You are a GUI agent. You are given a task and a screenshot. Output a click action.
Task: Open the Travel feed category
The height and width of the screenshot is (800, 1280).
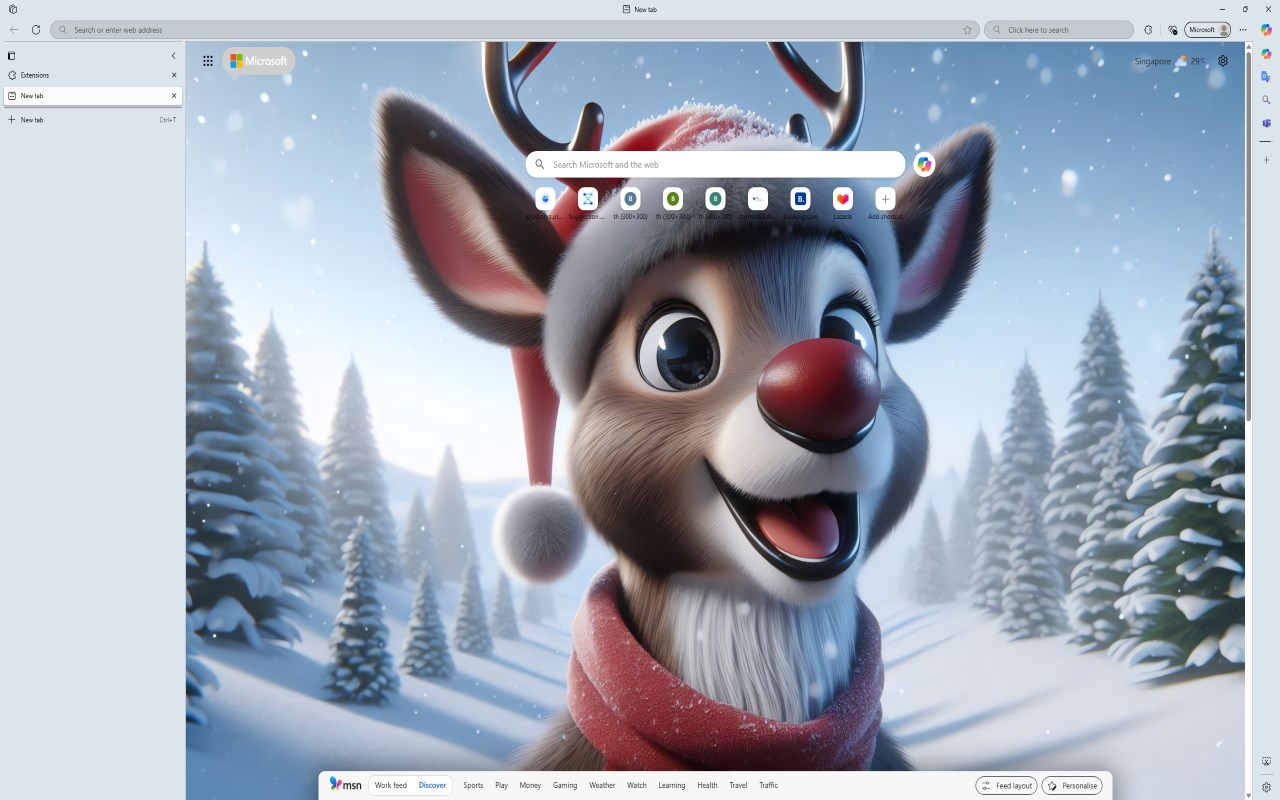(x=738, y=786)
